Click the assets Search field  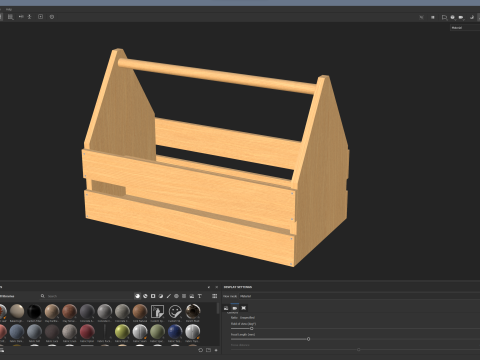pos(87,296)
